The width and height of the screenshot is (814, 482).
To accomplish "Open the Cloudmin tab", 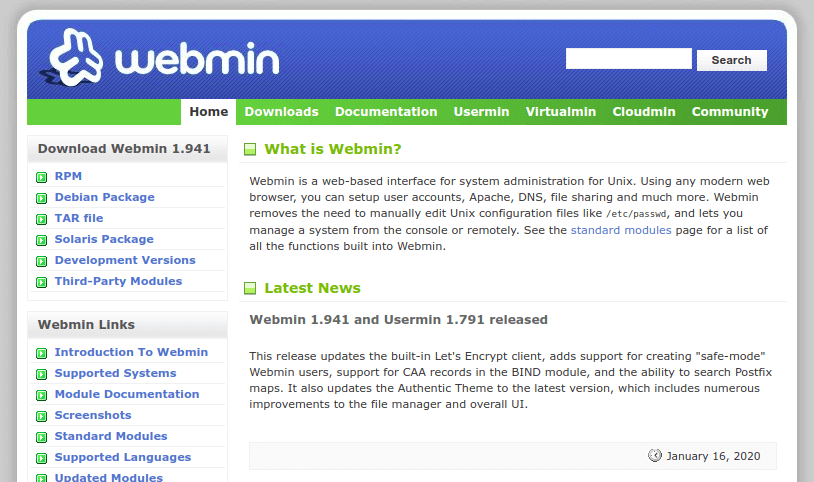I will tap(644, 112).
